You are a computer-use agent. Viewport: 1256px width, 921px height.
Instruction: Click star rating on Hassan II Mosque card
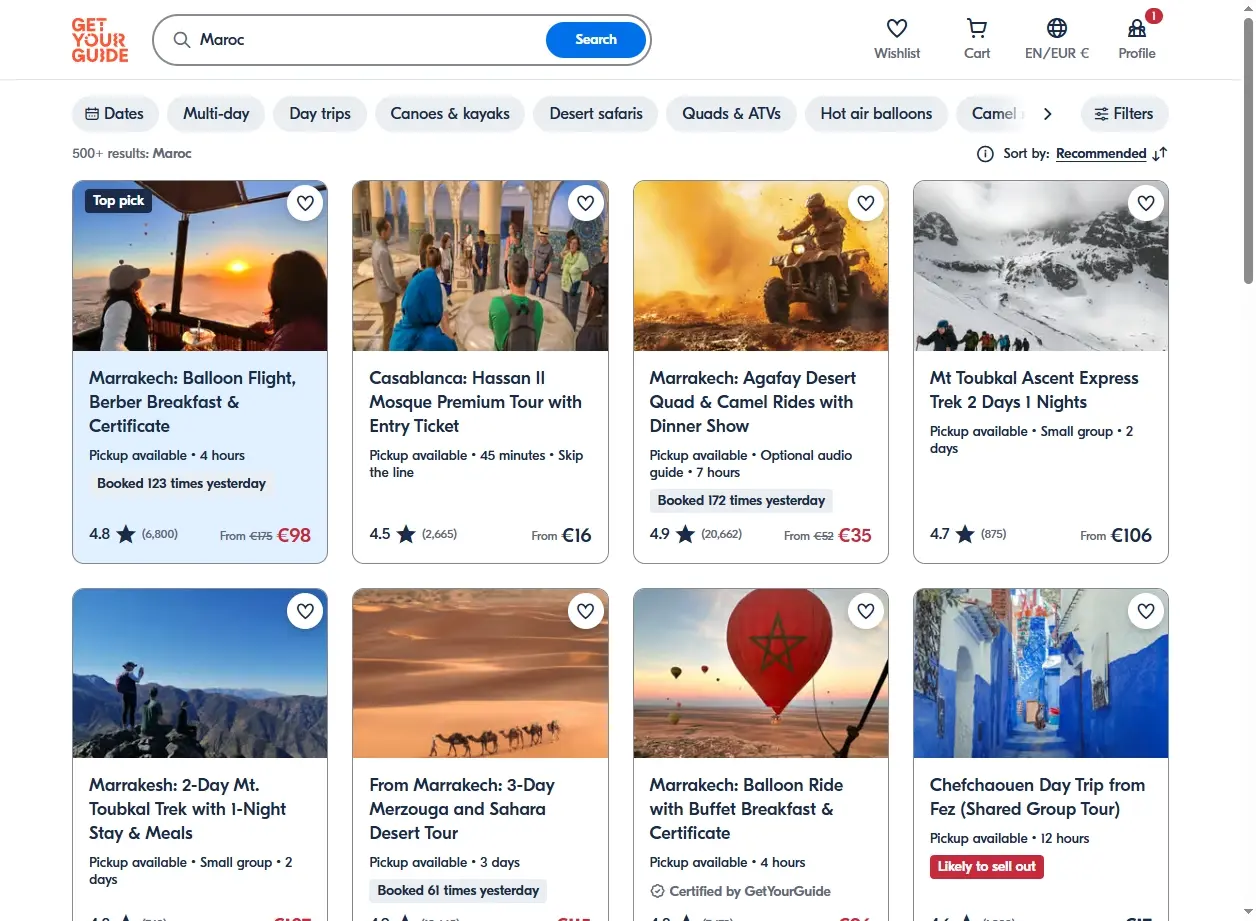click(x=406, y=534)
